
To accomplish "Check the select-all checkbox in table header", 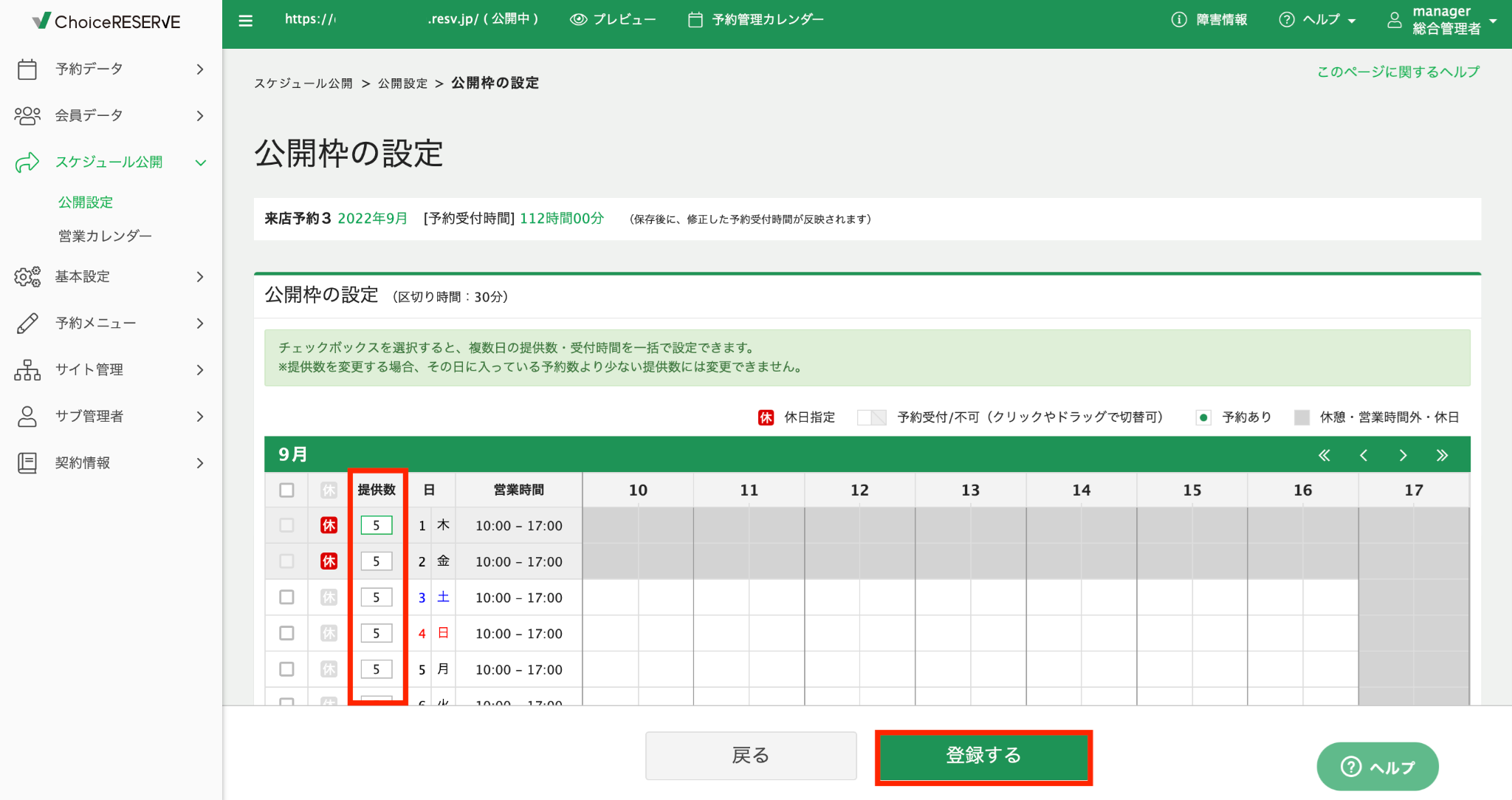I will coord(286,490).
